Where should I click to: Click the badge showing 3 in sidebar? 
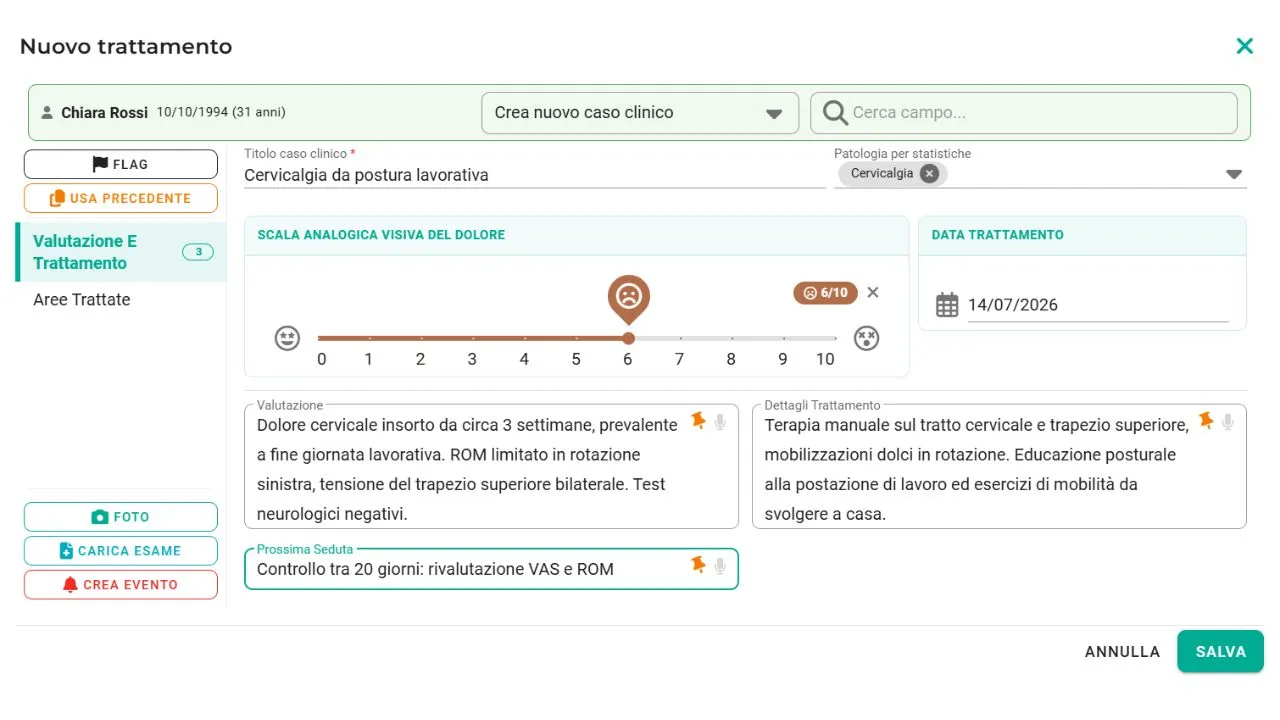pyautogui.click(x=198, y=252)
